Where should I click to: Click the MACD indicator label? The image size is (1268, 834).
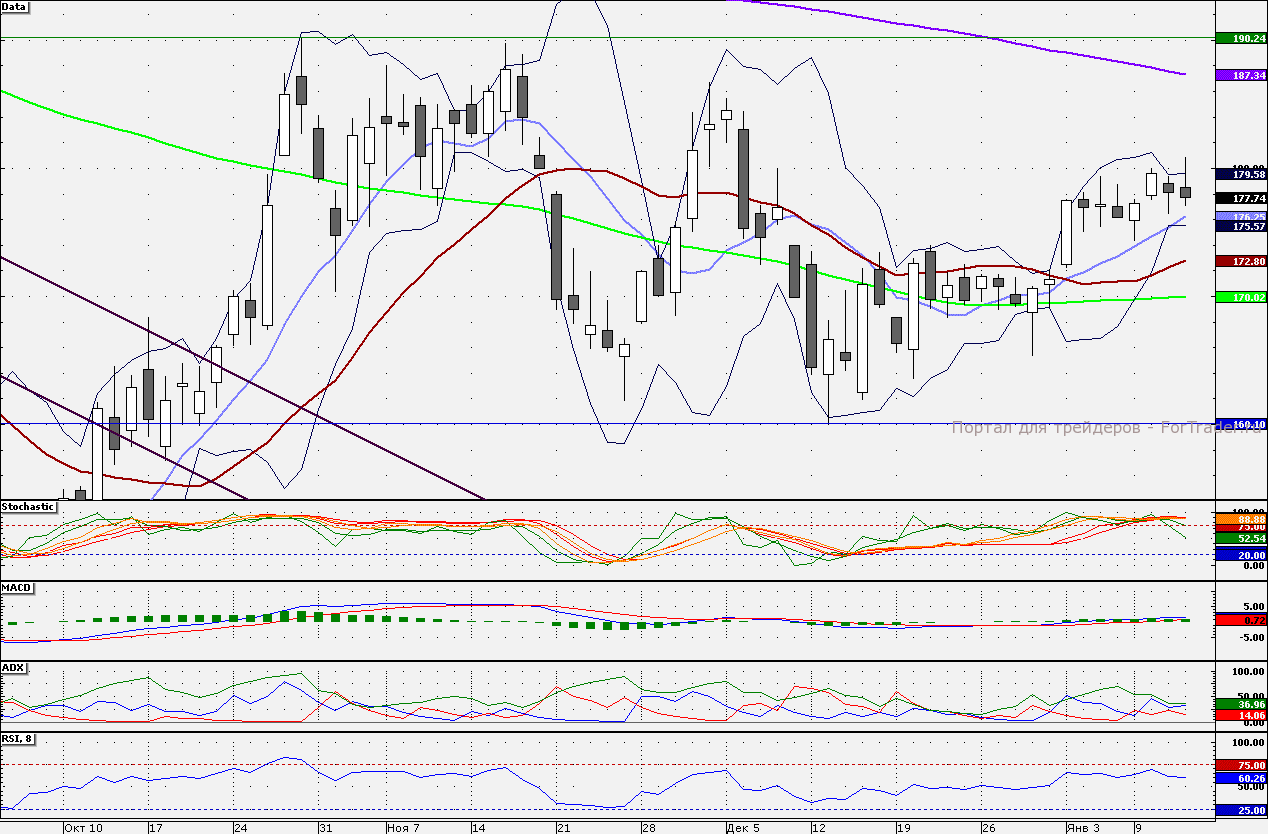point(16,587)
